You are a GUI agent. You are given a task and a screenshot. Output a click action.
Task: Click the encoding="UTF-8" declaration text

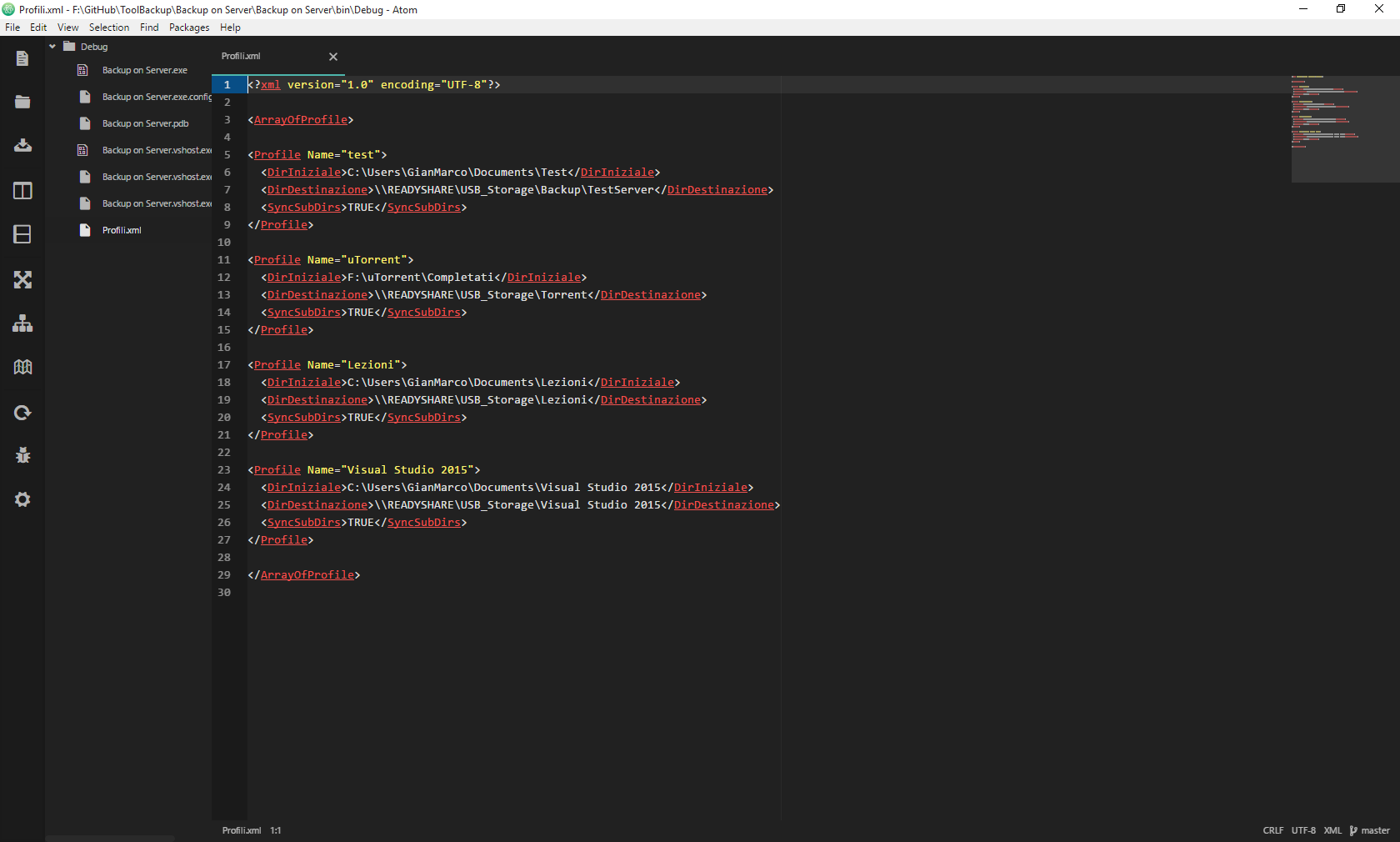(433, 84)
